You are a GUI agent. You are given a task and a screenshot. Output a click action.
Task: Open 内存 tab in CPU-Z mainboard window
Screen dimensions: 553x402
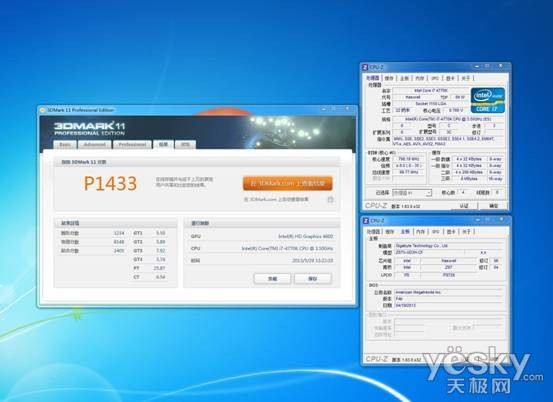(420, 232)
